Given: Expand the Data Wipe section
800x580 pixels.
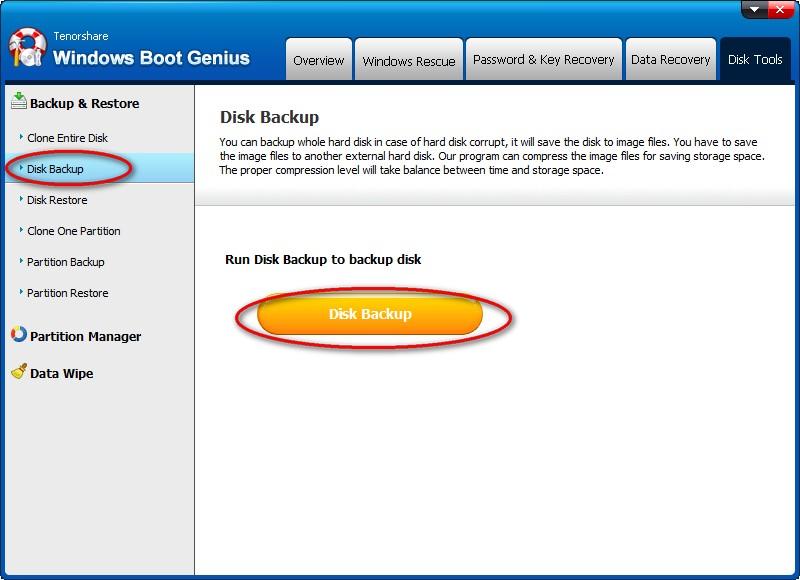Looking at the screenshot, I should [x=61, y=373].
